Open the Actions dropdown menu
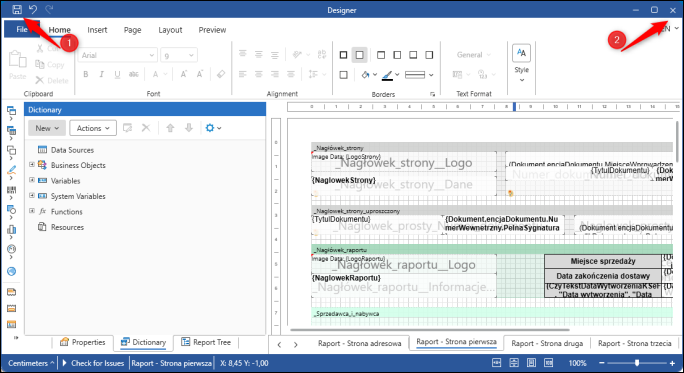 pyautogui.click(x=93, y=128)
